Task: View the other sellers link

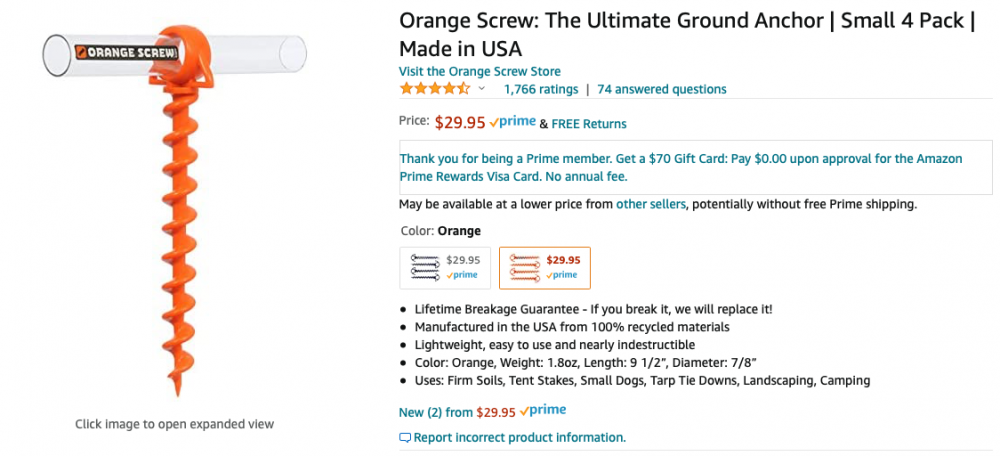Action: pyautogui.click(x=651, y=204)
